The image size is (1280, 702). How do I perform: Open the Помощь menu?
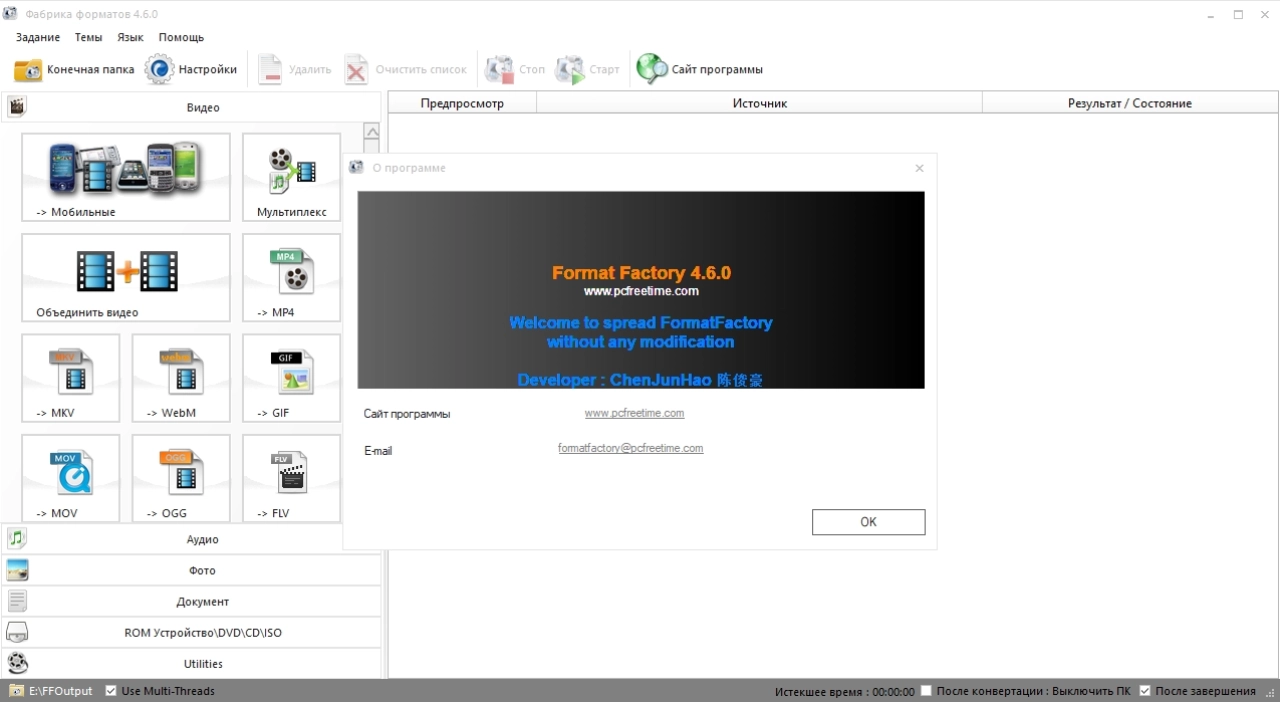pyautogui.click(x=181, y=37)
